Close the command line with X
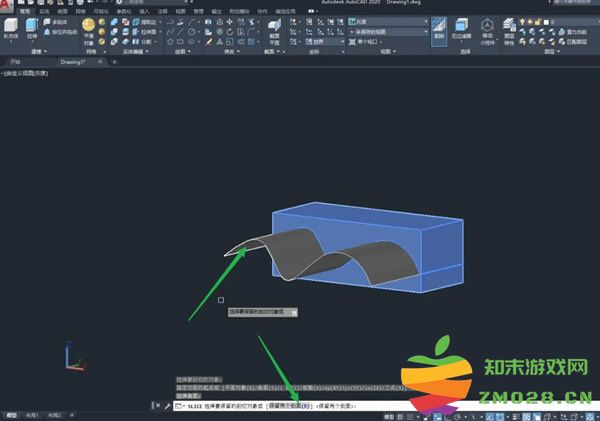The width and height of the screenshot is (600, 421). [158, 406]
